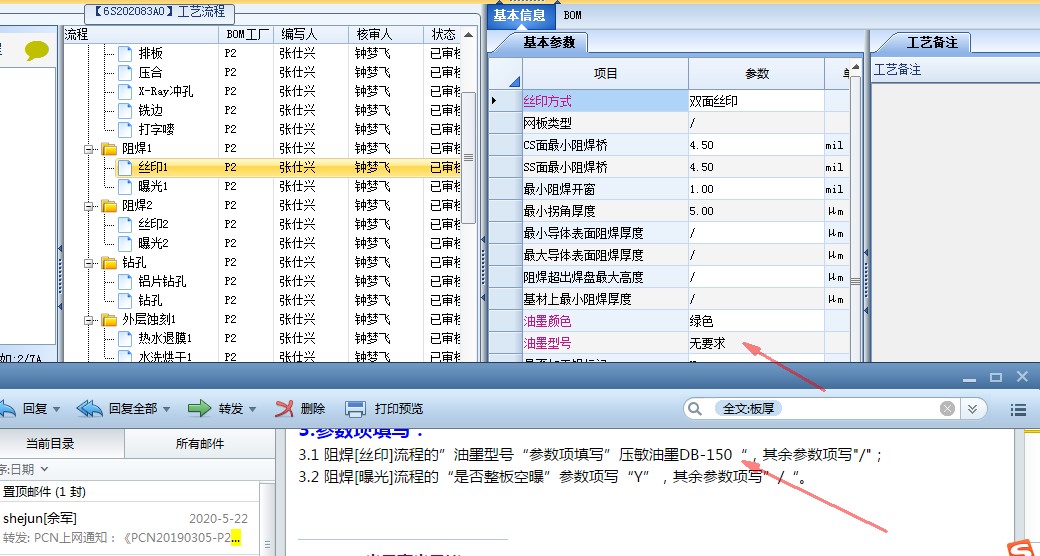The width and height of the screenshot is (1040, 556).
Task: Select the 基本参数 tab
Action: 549,42
